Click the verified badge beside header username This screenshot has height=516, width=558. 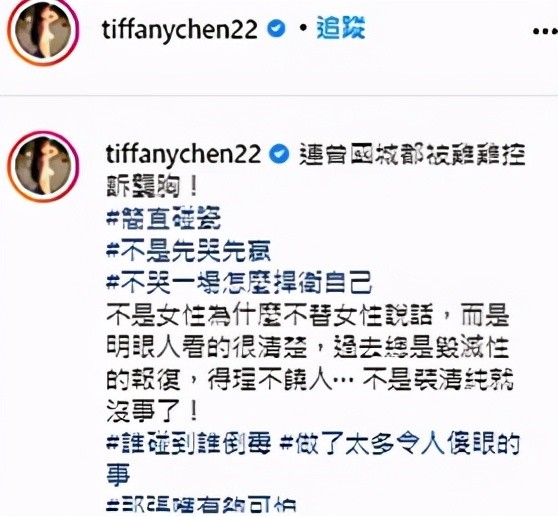point(277,29)
